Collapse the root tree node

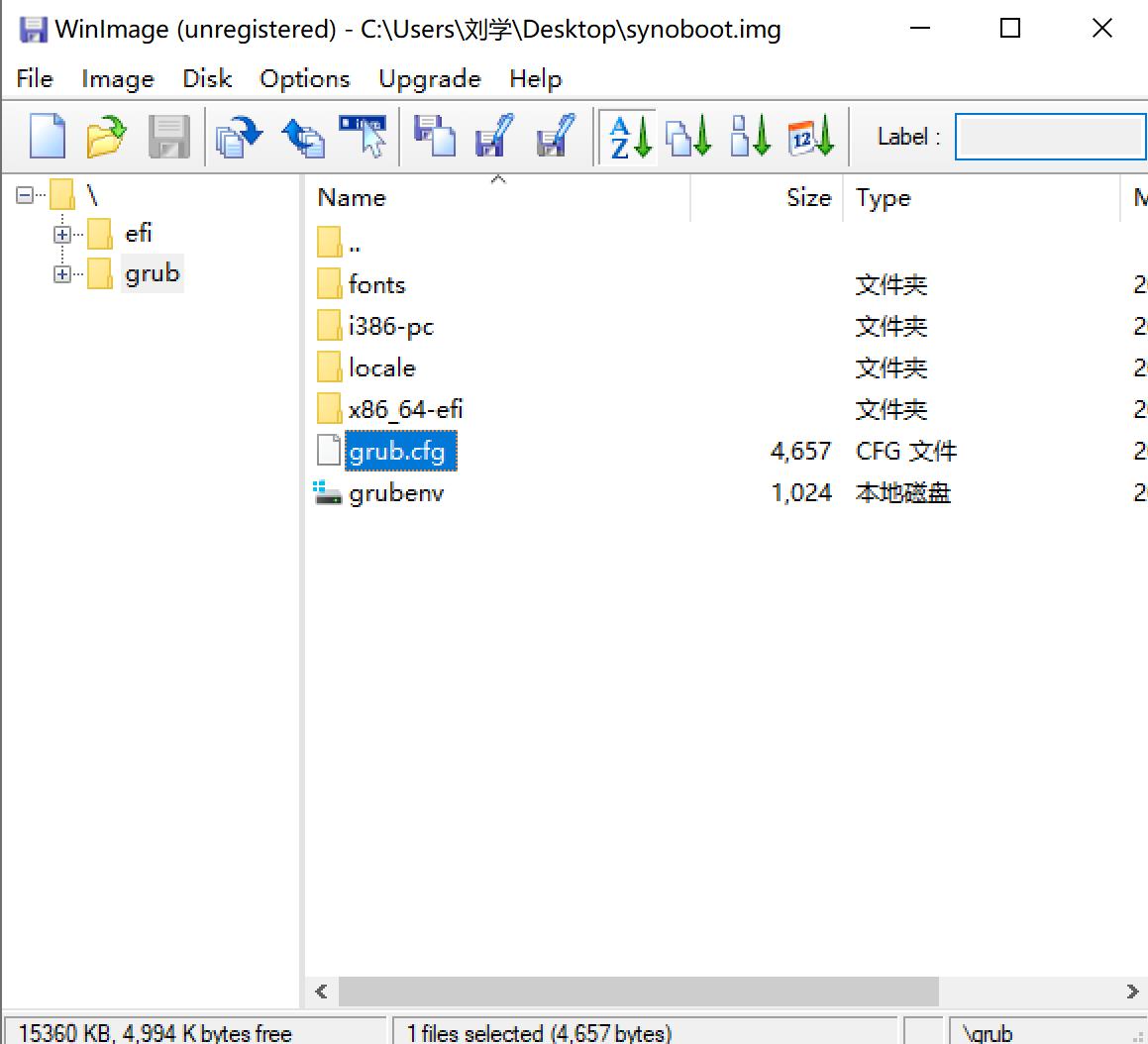coord(24,195)
